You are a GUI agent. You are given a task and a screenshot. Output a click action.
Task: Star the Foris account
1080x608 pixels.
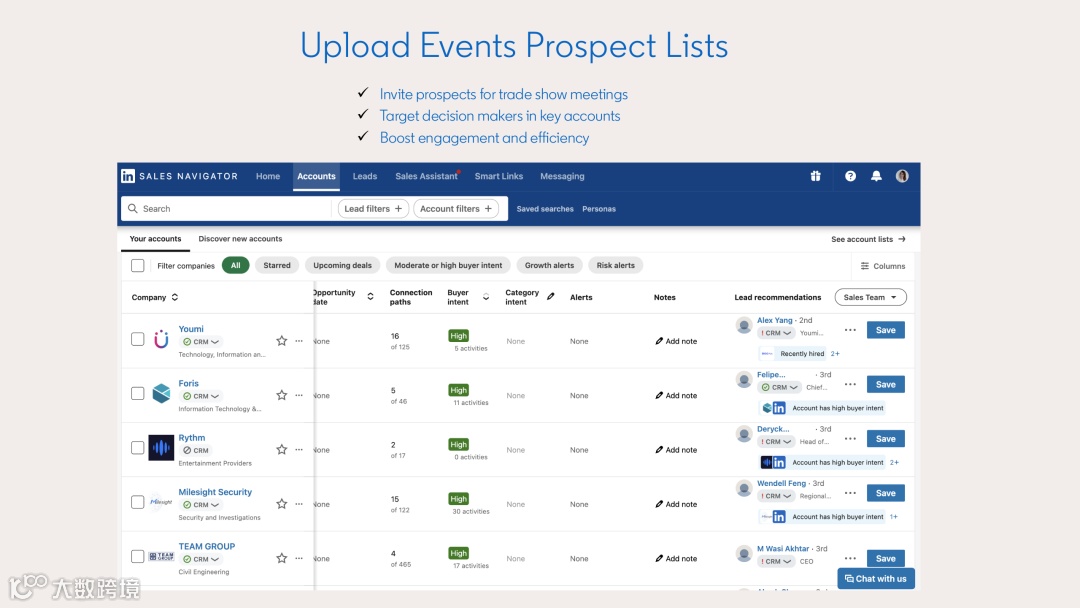pos(282,395)
